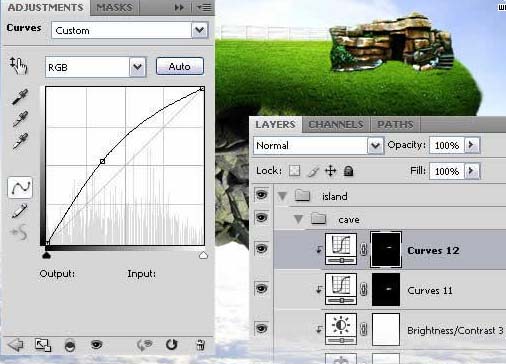Click the reset adjustment icon

click(x=171, y=344)
